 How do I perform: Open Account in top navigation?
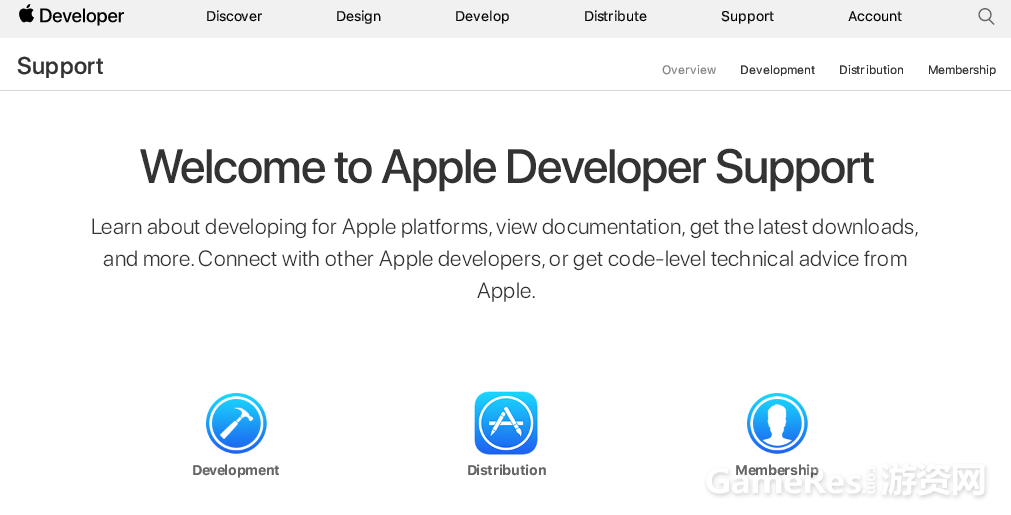pos(875,16)
